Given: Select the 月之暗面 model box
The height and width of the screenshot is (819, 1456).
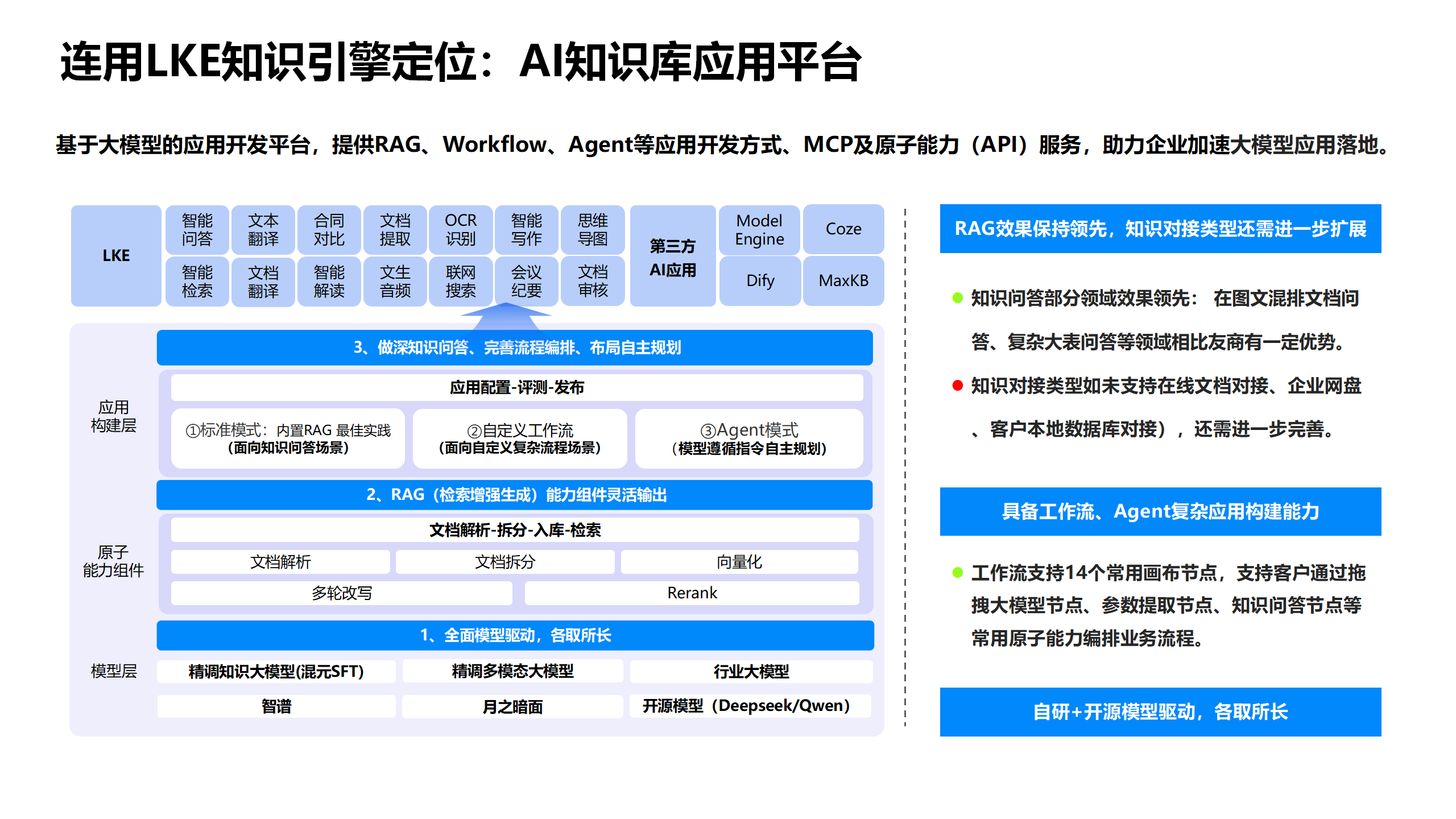Looking at the screenshot, I should click(x=512, y=707).
